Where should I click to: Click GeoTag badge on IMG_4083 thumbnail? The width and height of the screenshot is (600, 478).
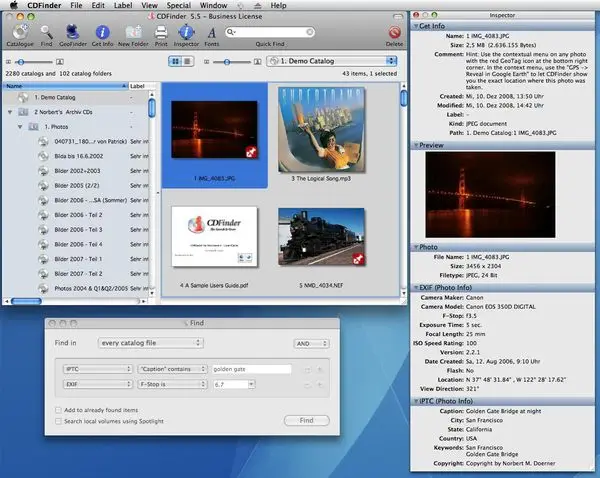coord(251,152)
